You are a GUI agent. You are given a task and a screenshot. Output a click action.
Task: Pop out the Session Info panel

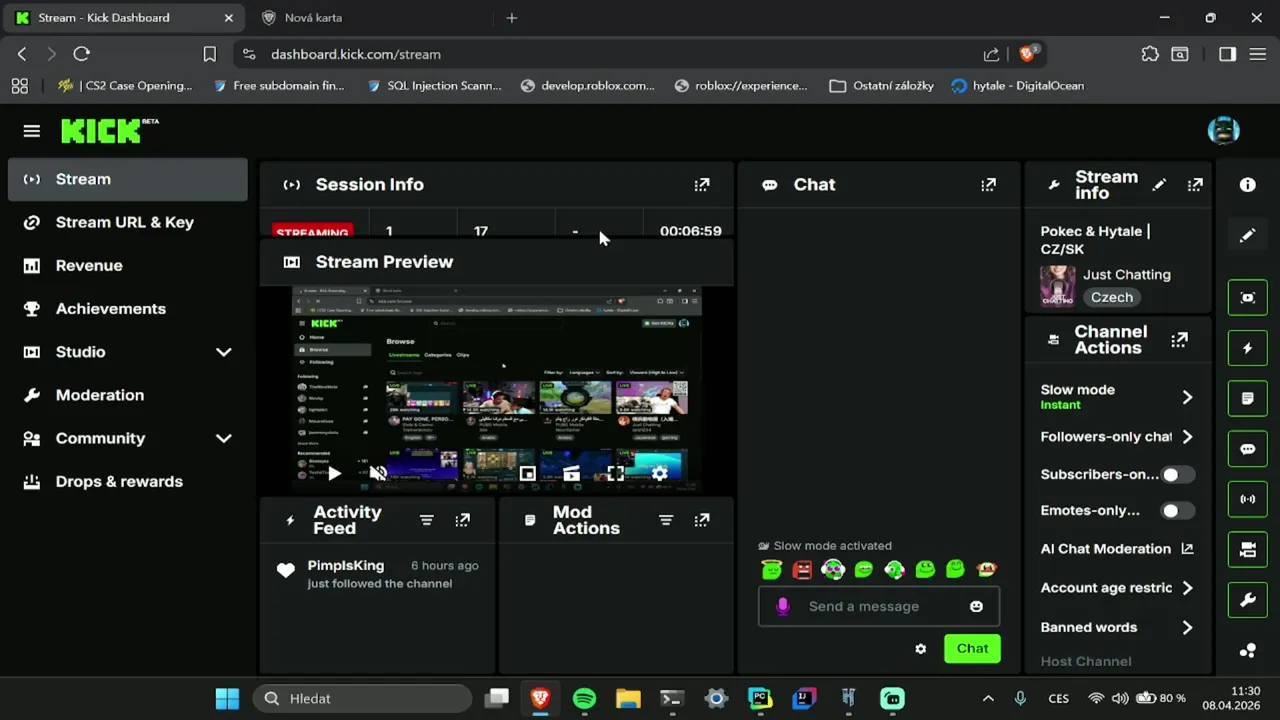(x=702, y=184)
